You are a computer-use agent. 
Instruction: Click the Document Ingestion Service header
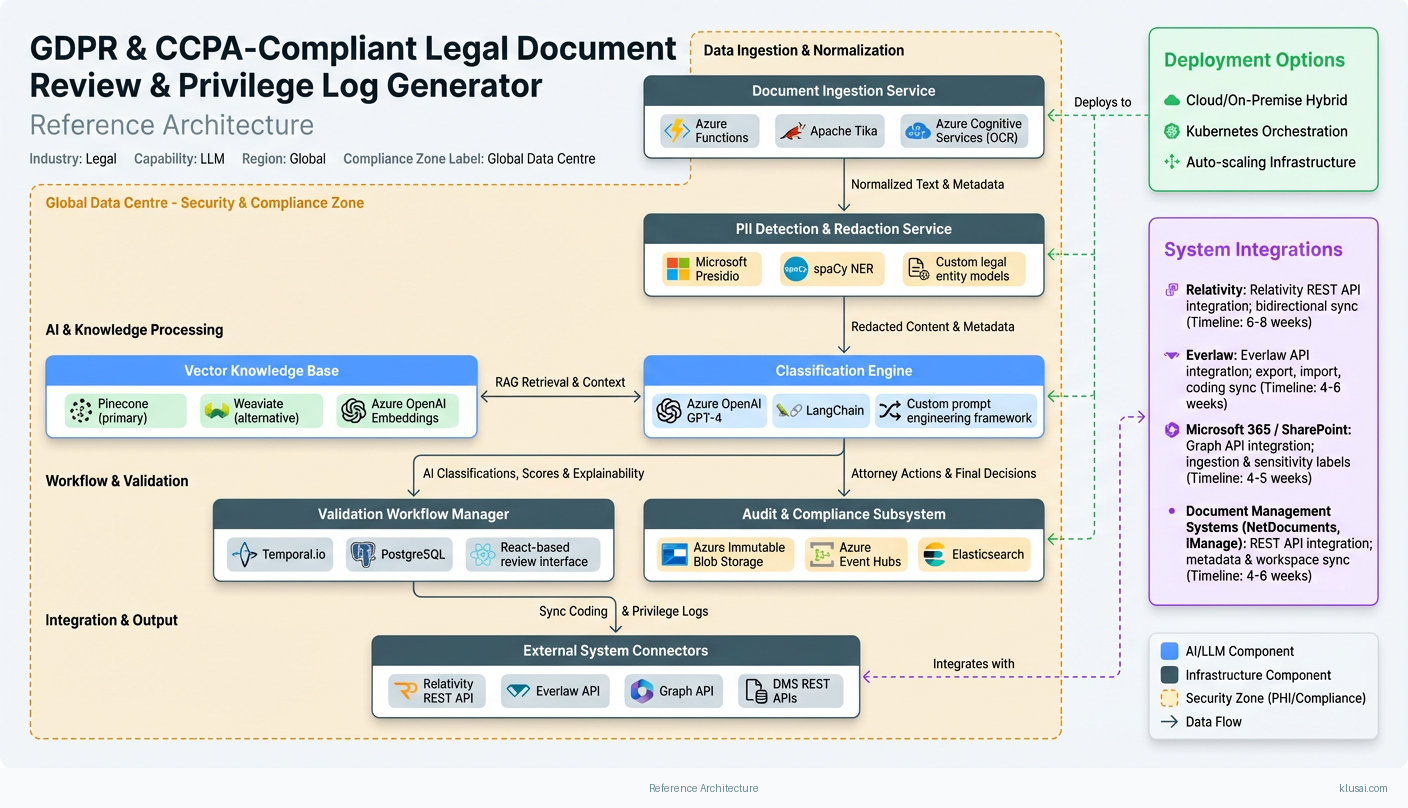coord(843,91)
